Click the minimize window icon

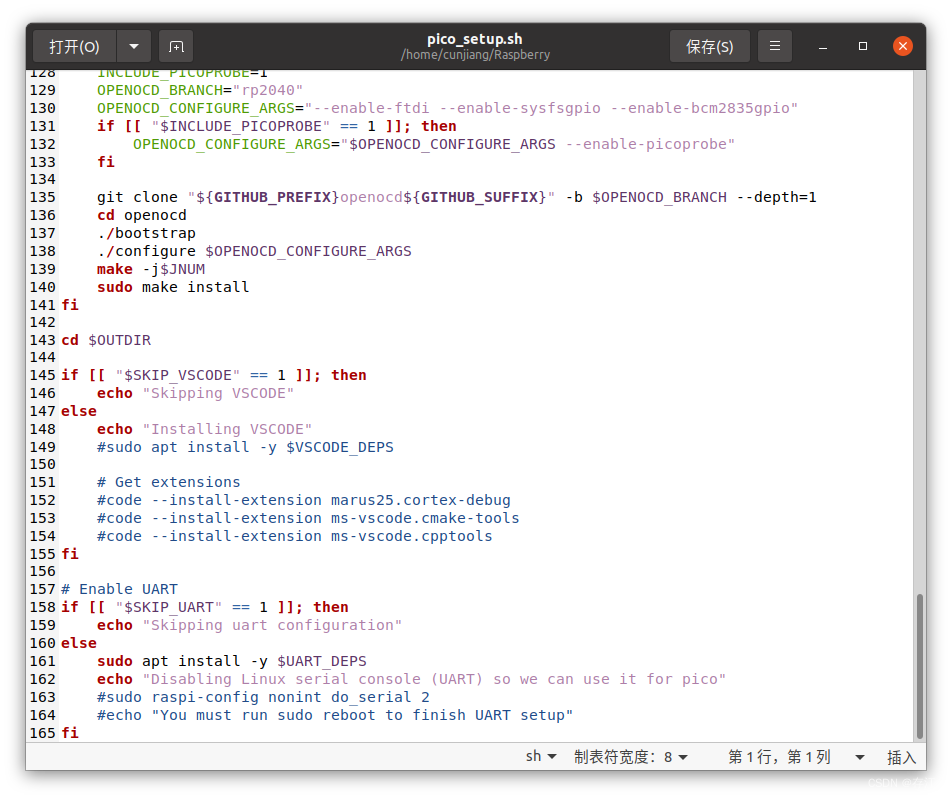click(x=822, y=45)
